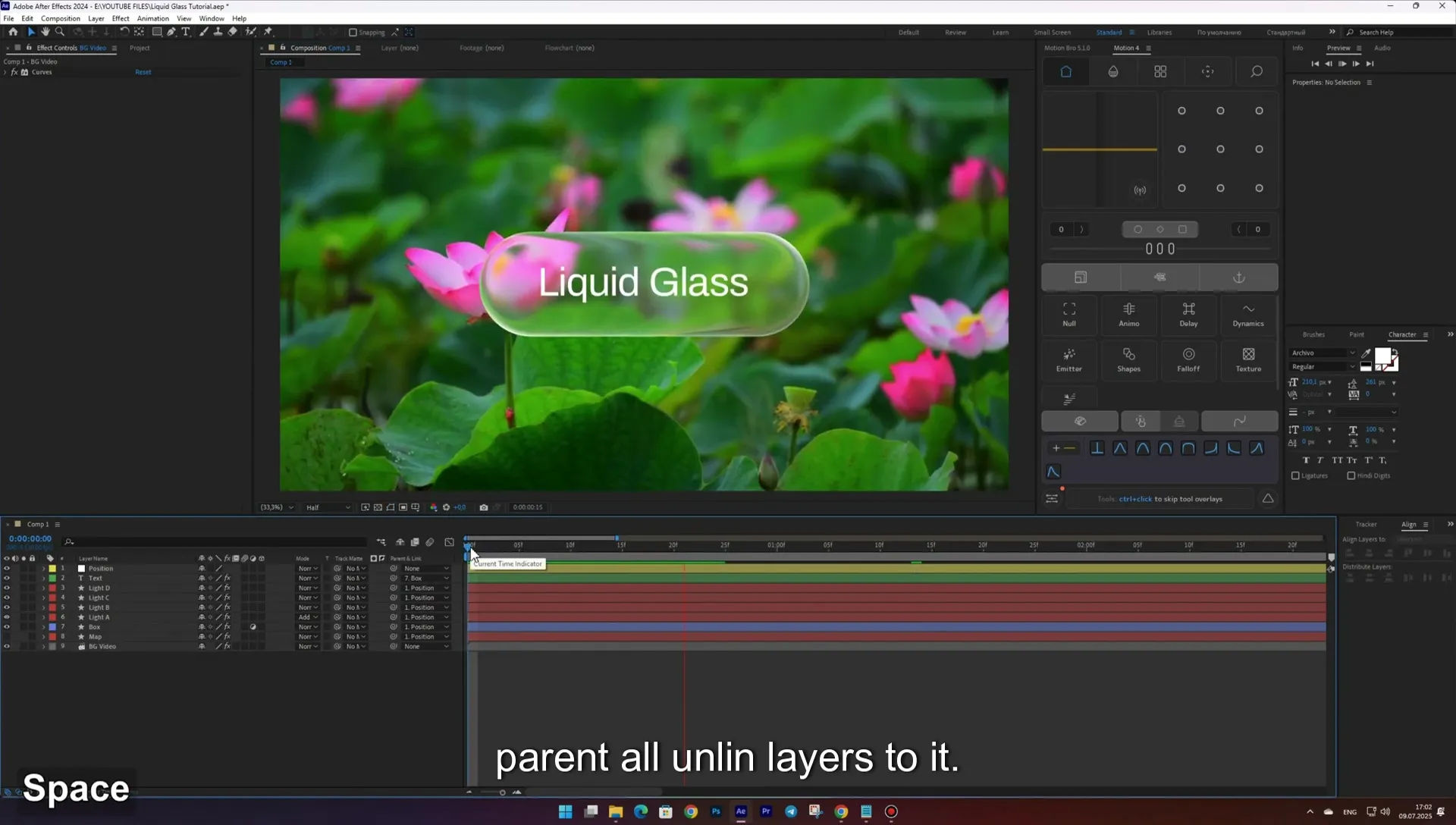
Task: Take snapshot with camera icon in viewer
Action: pos(484,507)
